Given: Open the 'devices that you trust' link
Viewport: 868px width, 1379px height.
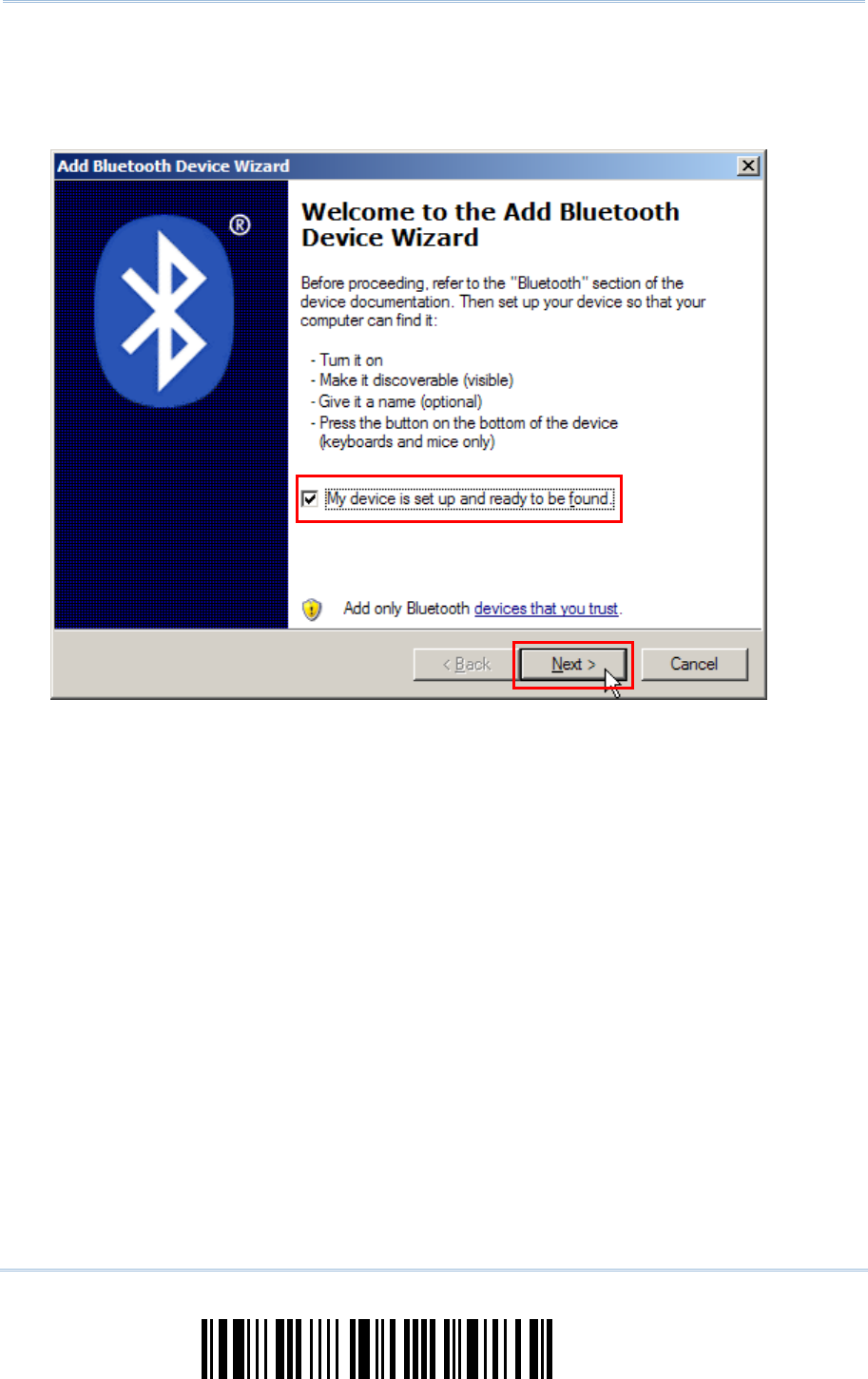Looking at the screenshot, I should (546, 609).
